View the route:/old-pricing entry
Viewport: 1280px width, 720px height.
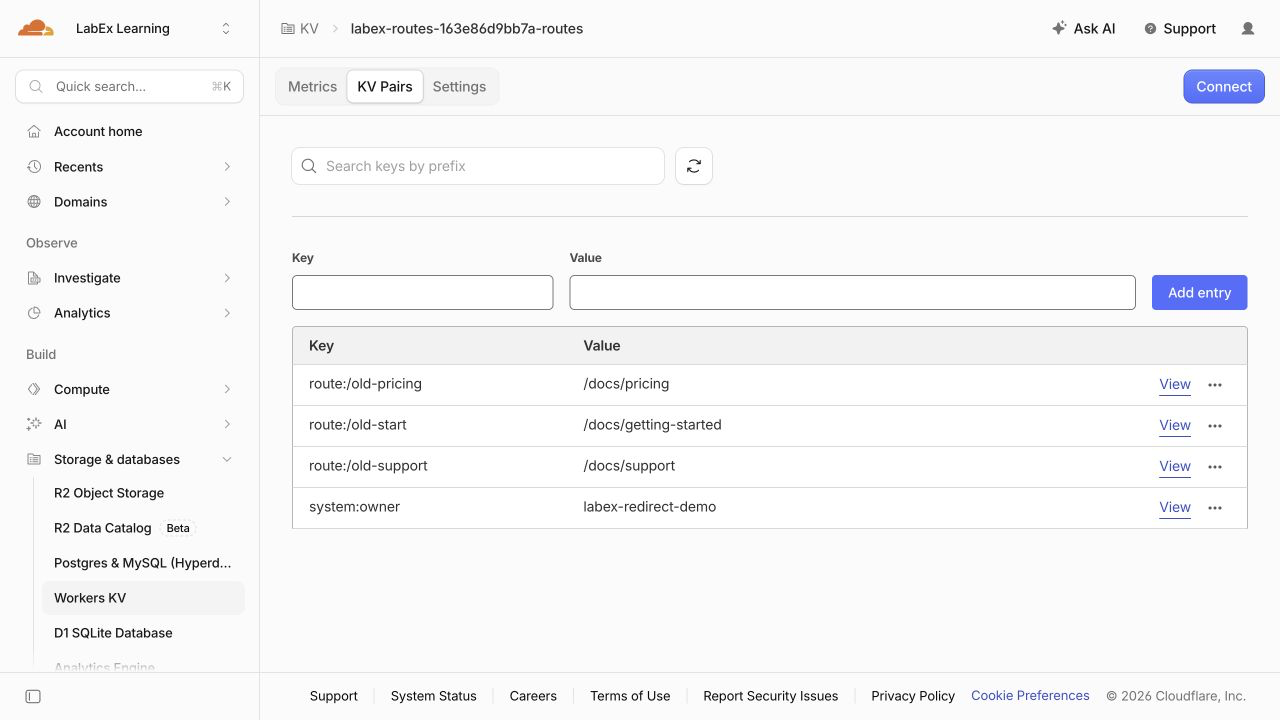1175,384
